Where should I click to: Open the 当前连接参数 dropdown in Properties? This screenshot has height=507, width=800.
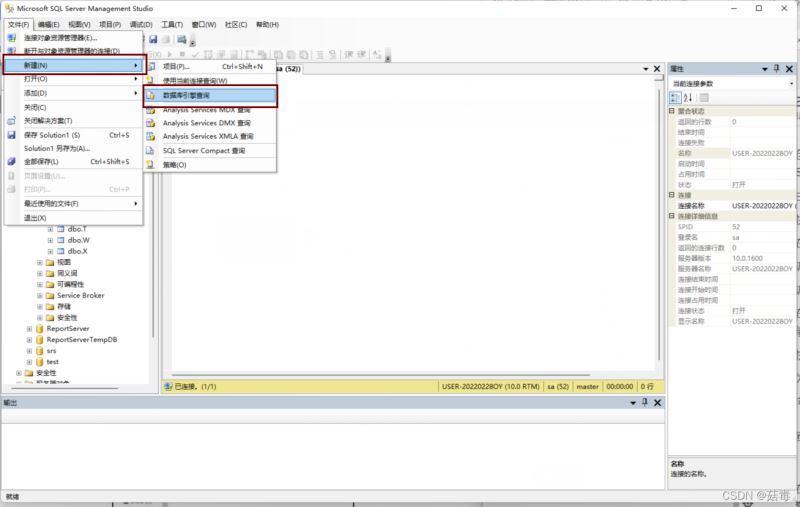791,83
